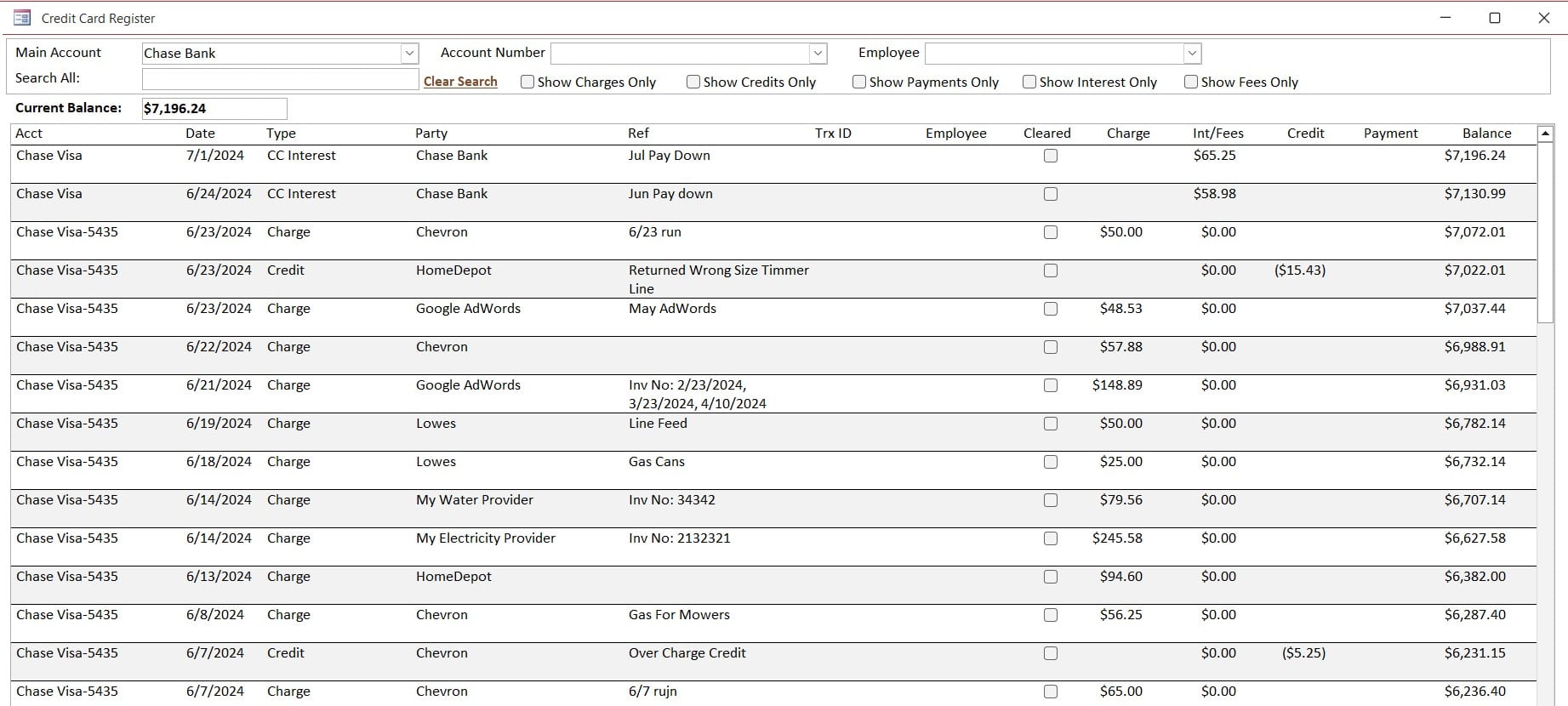Check Show Interest Only option
1568x706 pixels.
[1029, 82]
